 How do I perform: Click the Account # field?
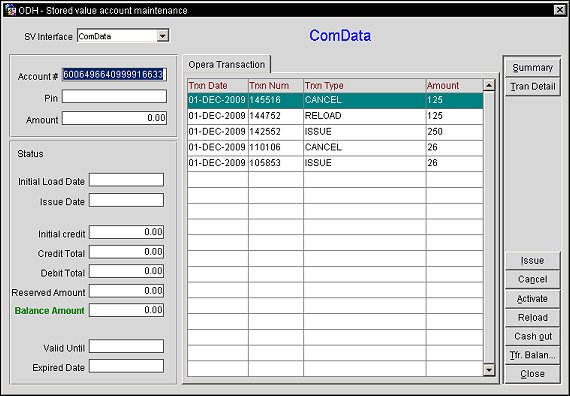[x=114, y=75]
